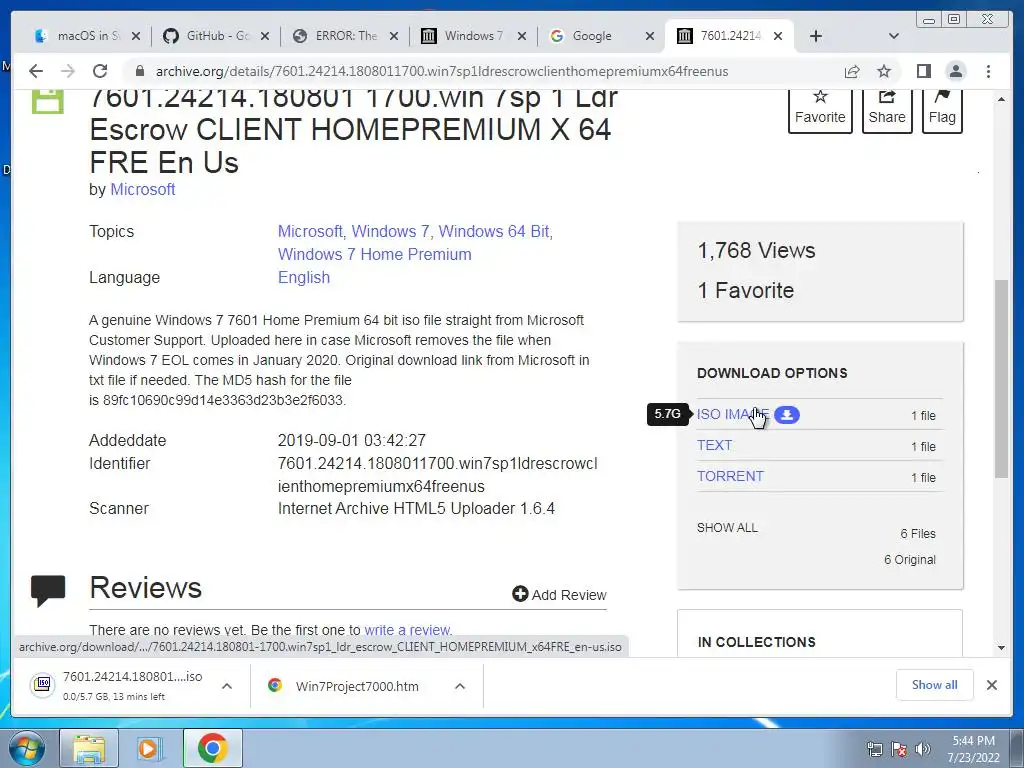
Task: Go back to the previous page
Action: (x=36, y=71)
